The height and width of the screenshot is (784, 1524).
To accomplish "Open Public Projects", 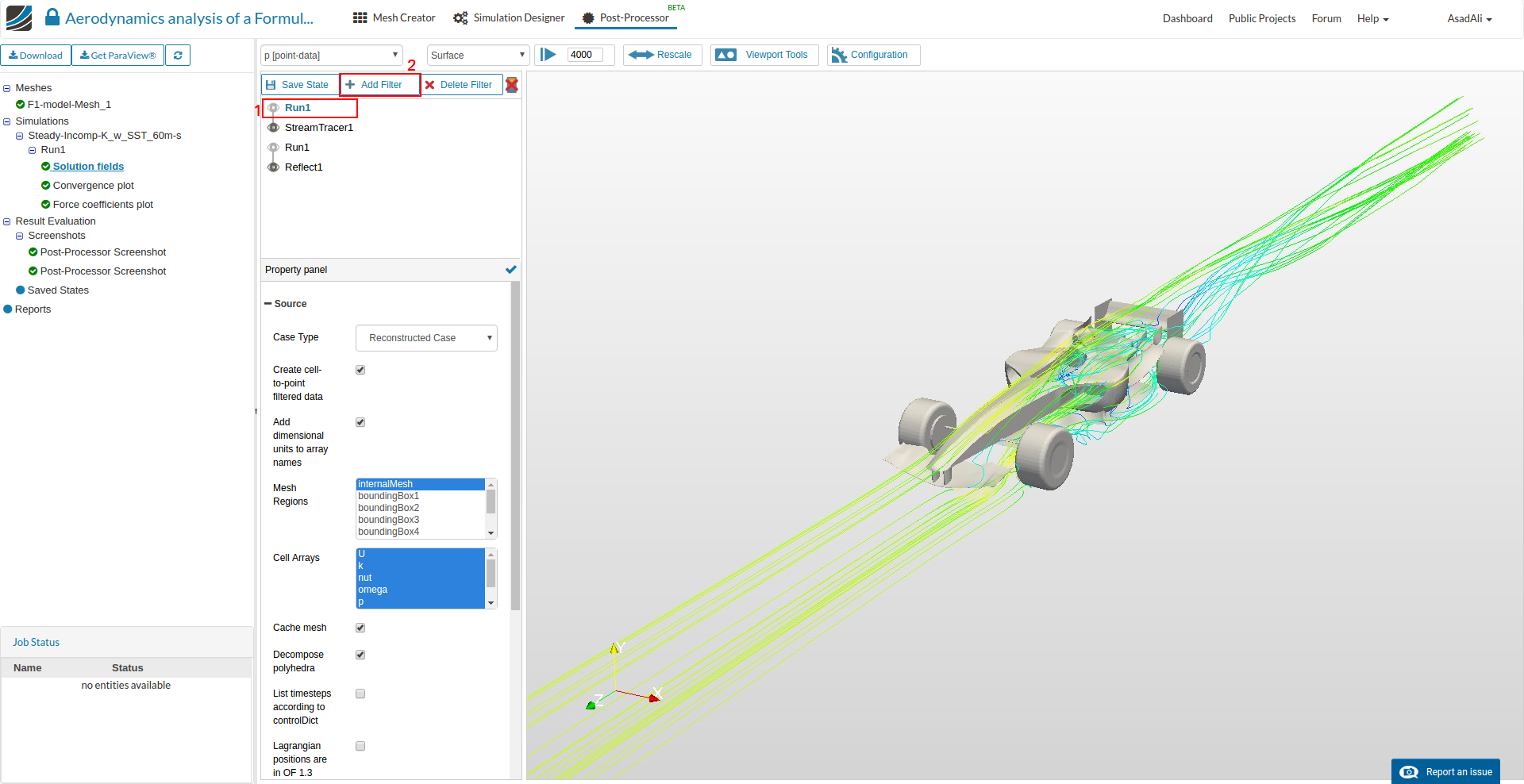I will pos(1262,19).
